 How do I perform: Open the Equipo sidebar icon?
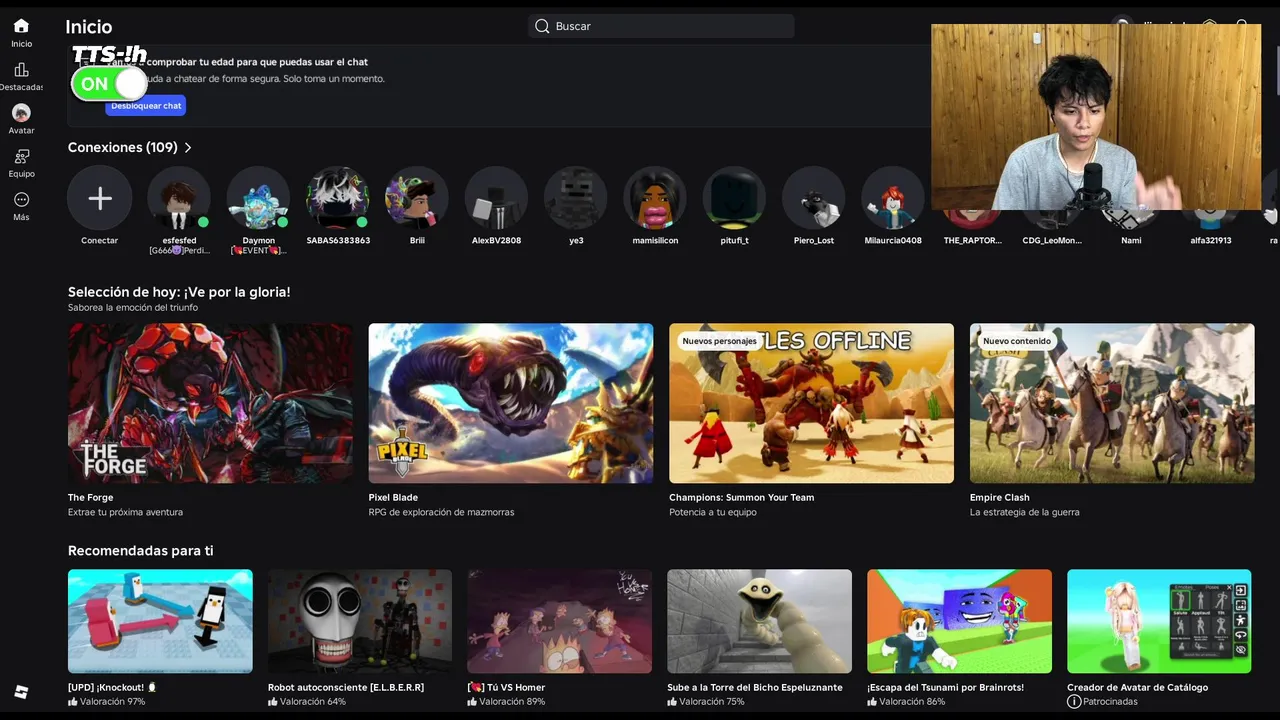tap(21, 156)
